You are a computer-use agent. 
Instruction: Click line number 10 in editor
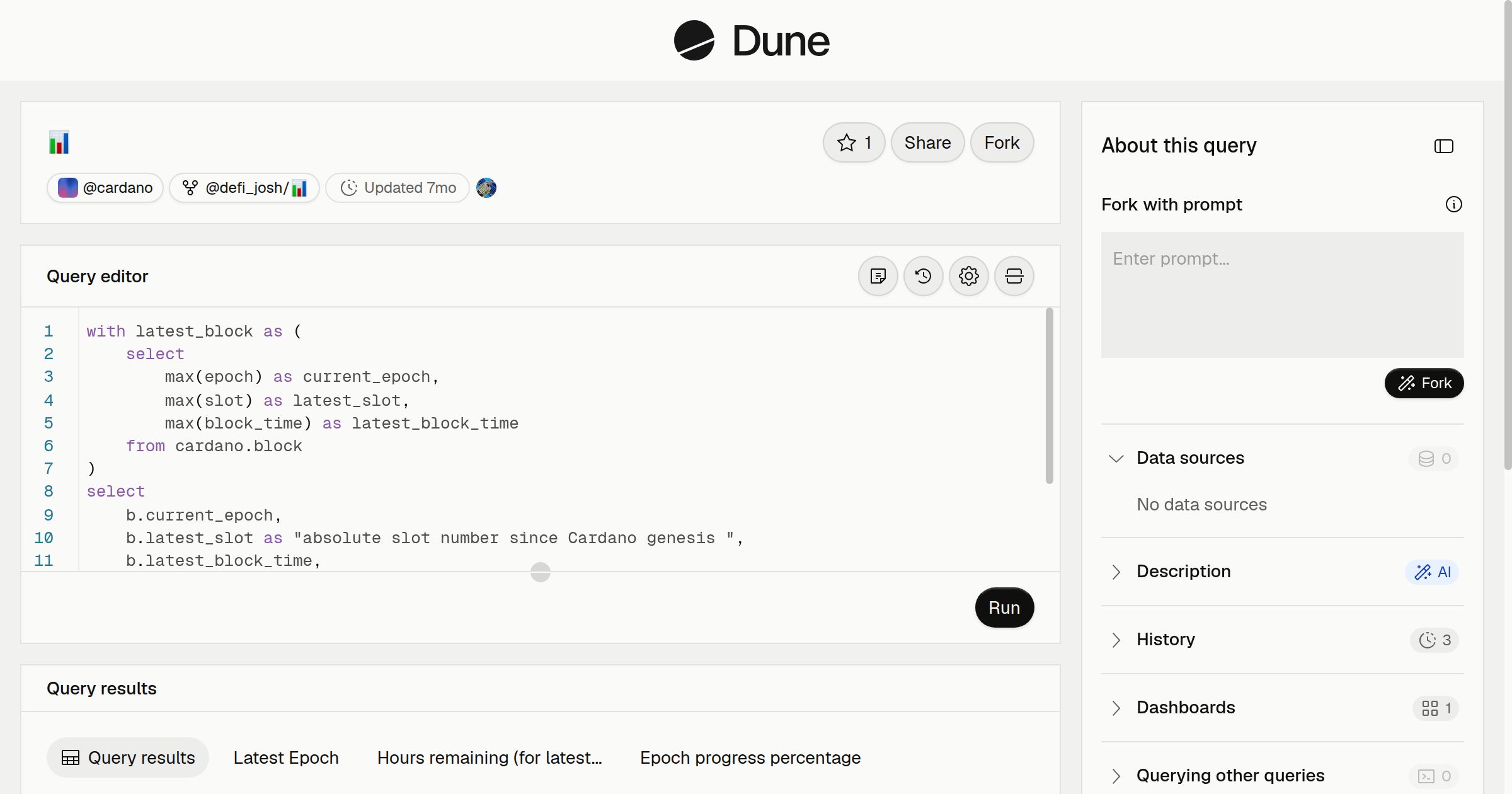coord(43,538)
